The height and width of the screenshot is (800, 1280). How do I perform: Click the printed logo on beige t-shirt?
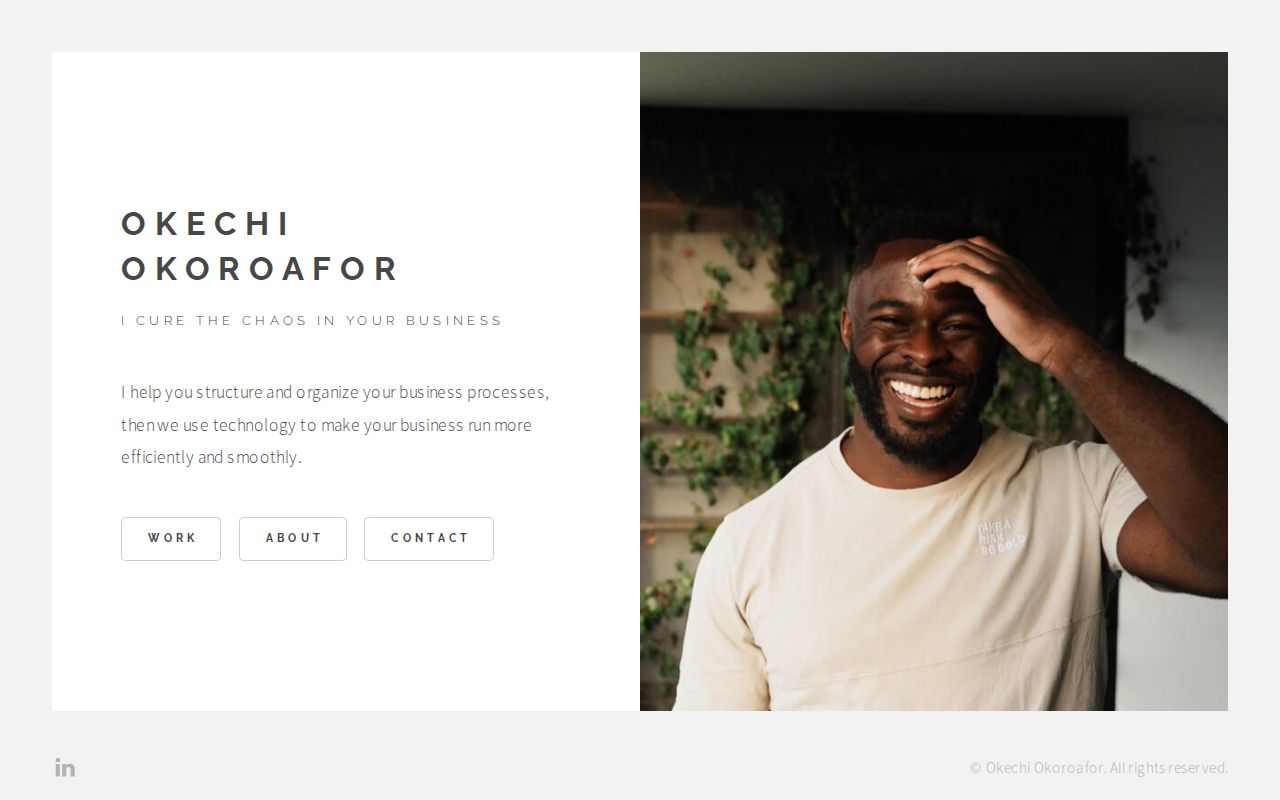(1000, 537)
